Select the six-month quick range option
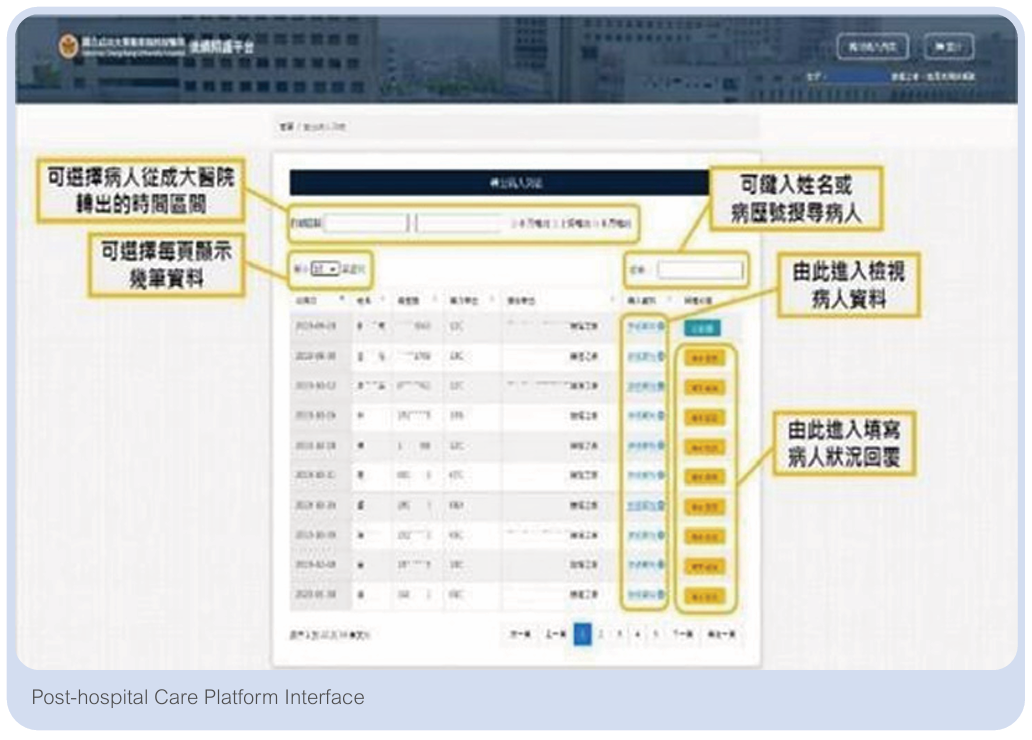The width and height of the screenshot is (1032, 740). pyautogui.click(x=613, y=224)
